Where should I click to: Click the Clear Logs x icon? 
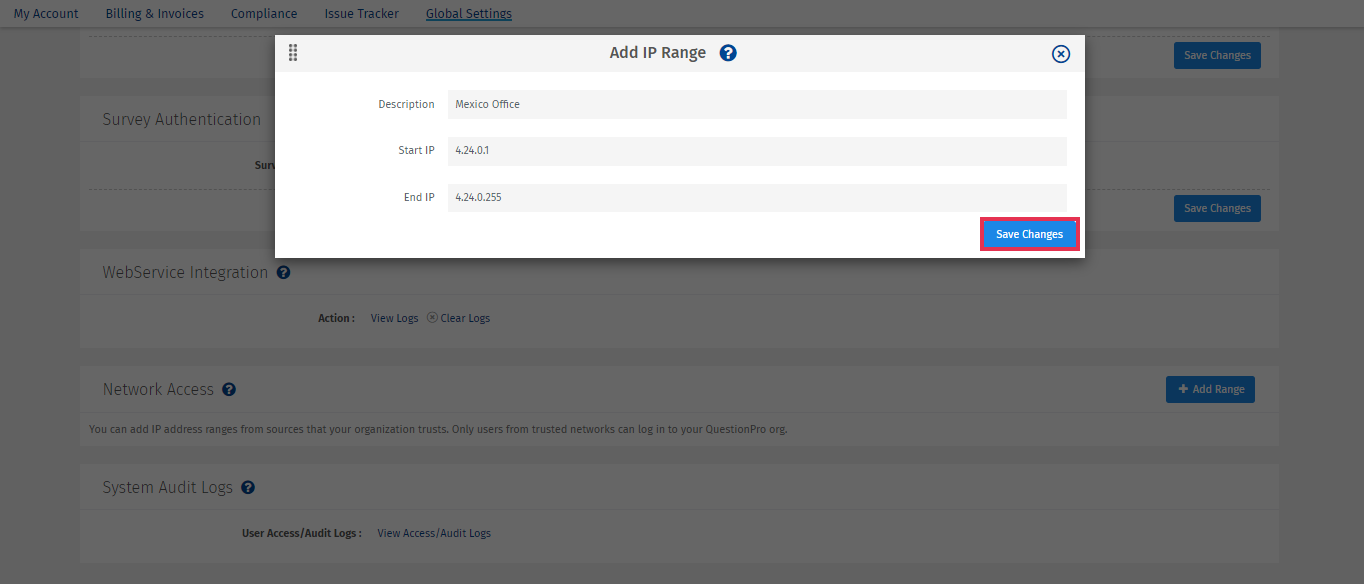point(432,318)
